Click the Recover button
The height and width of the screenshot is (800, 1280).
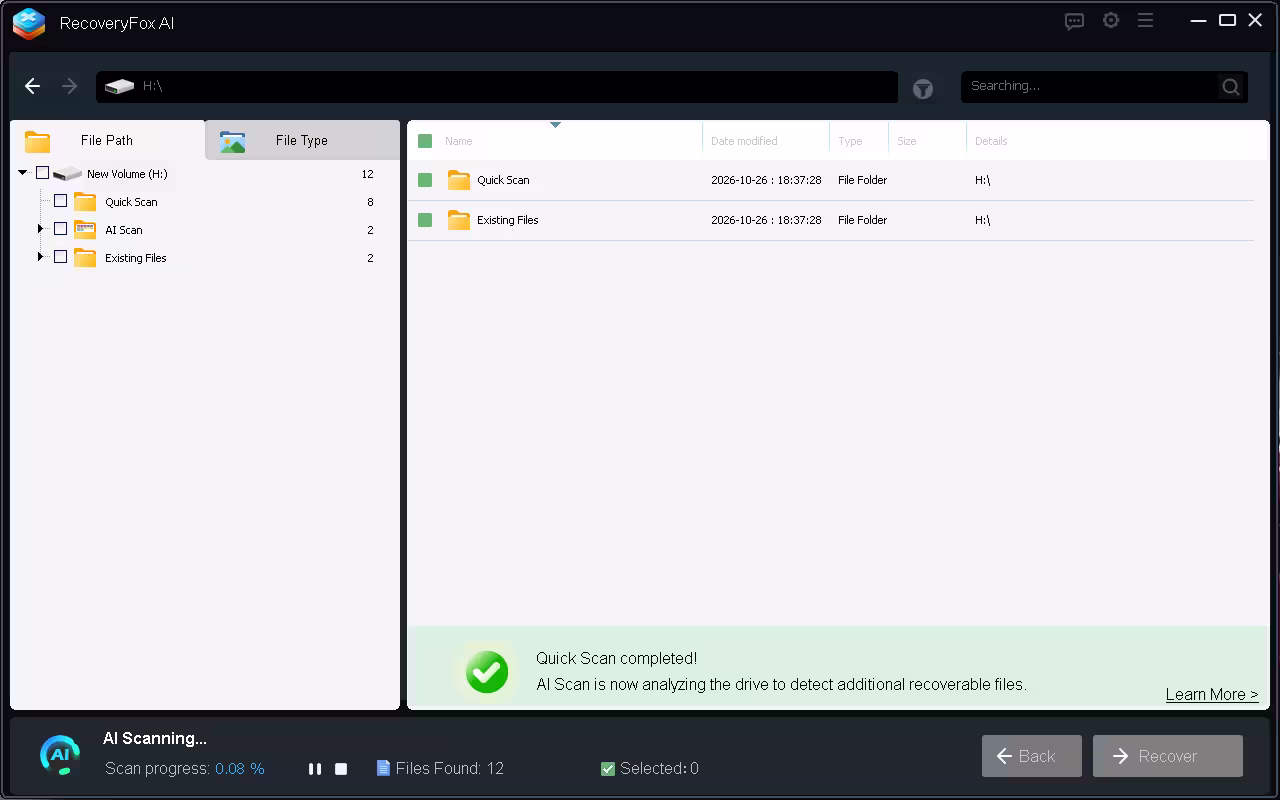click(1168, 756)
